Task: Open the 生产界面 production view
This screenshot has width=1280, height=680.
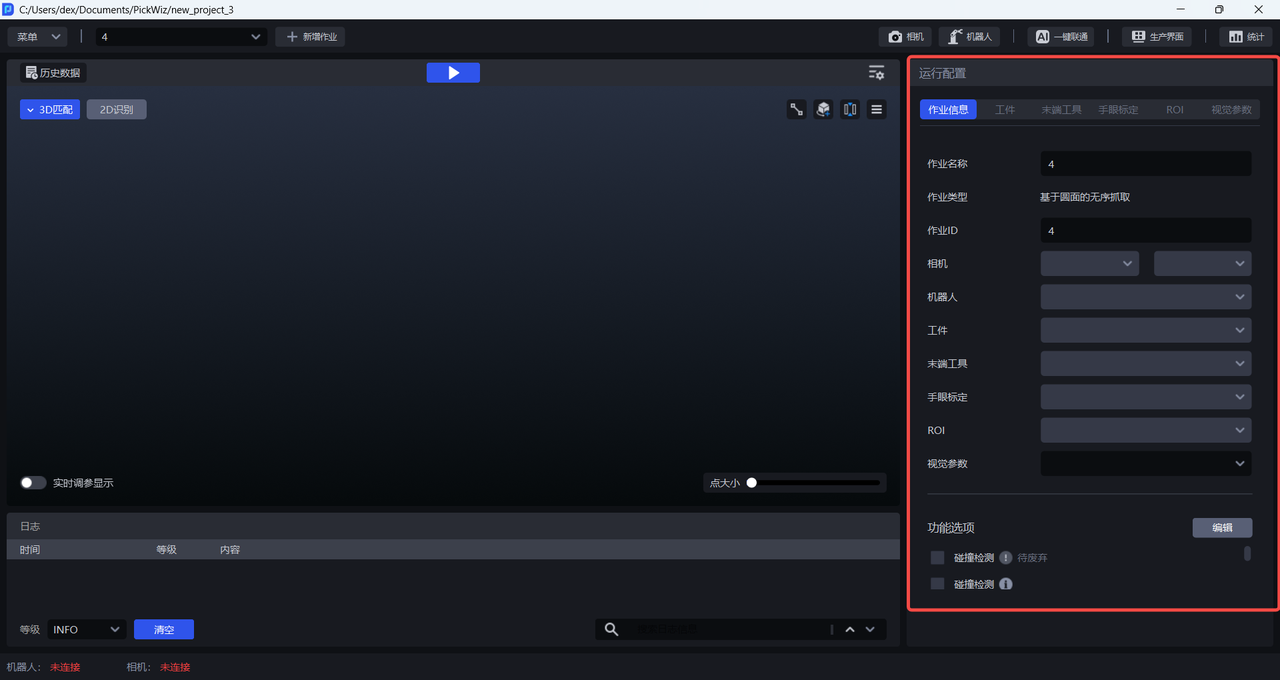Action: [x=1157, y=37]
